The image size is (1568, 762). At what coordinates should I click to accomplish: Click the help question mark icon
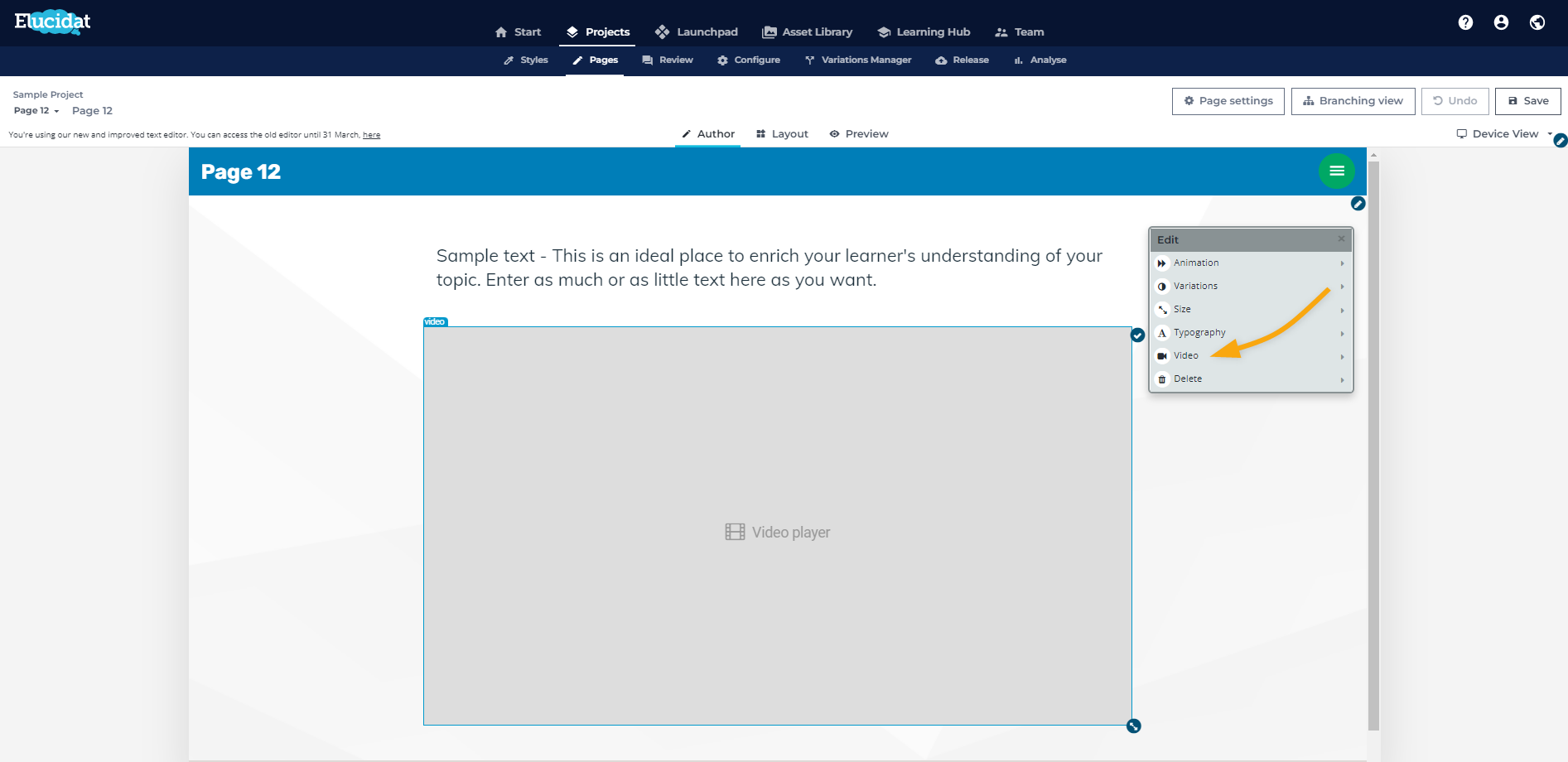tap(1465, 22)
